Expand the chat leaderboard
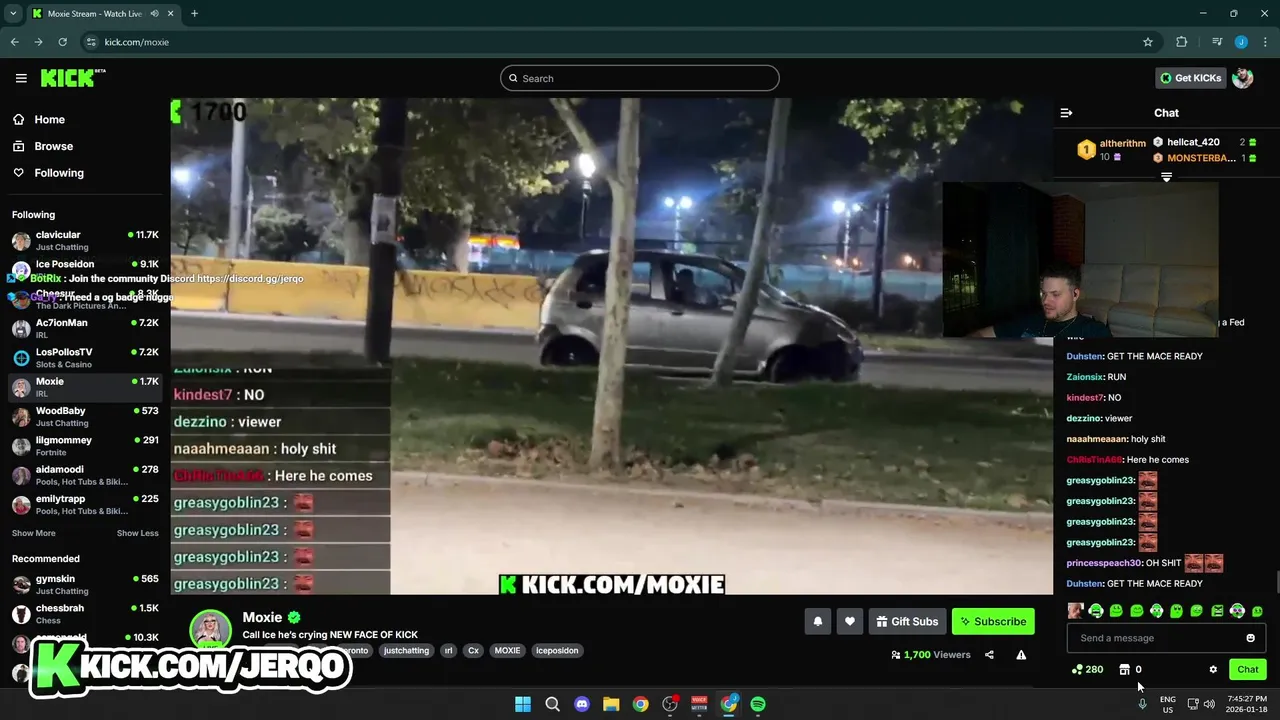 (1166, 177)
